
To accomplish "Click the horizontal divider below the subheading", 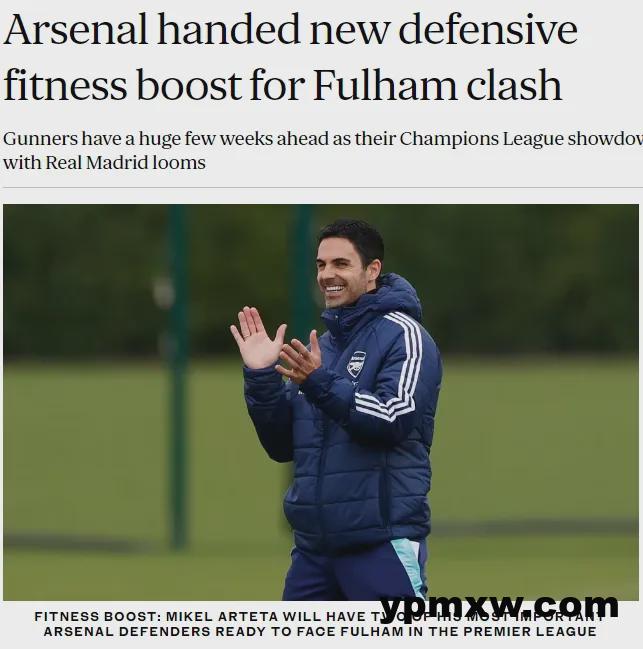I will click(x=322, y=187).
